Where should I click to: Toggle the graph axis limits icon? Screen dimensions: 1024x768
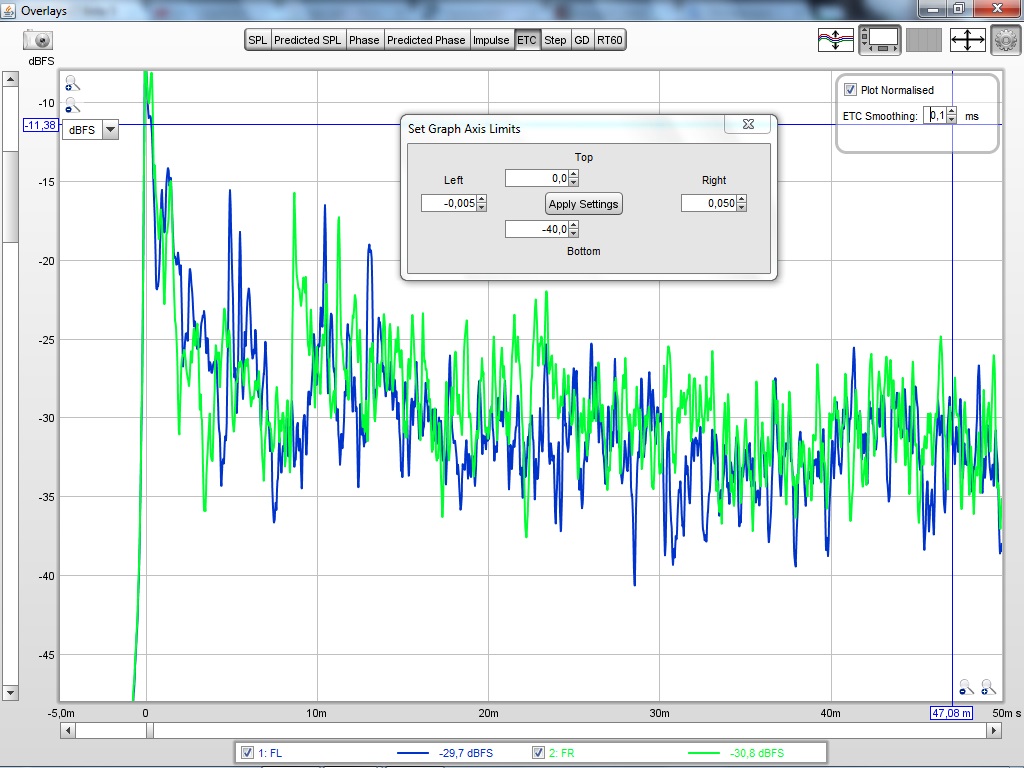tap(880, 40)
